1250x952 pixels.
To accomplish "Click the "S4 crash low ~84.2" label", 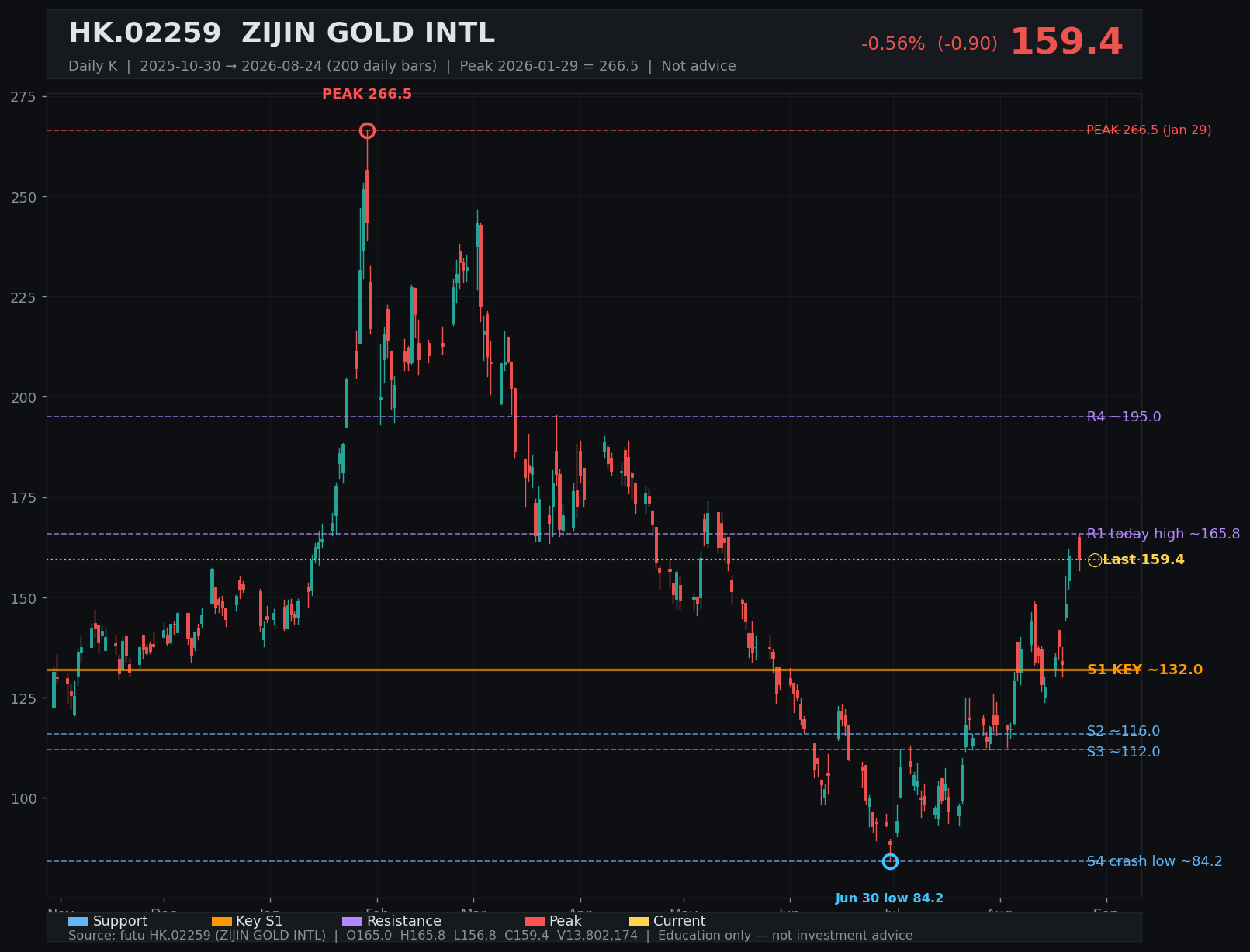I will (1155, 861).
